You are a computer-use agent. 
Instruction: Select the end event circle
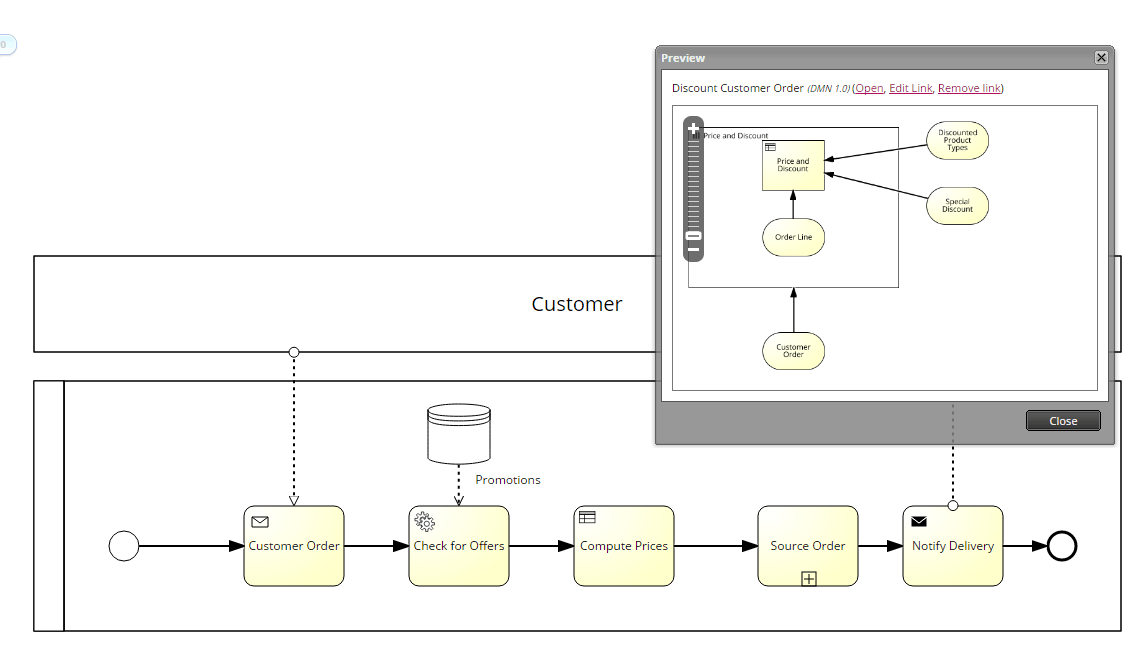tap(1062, 546)
